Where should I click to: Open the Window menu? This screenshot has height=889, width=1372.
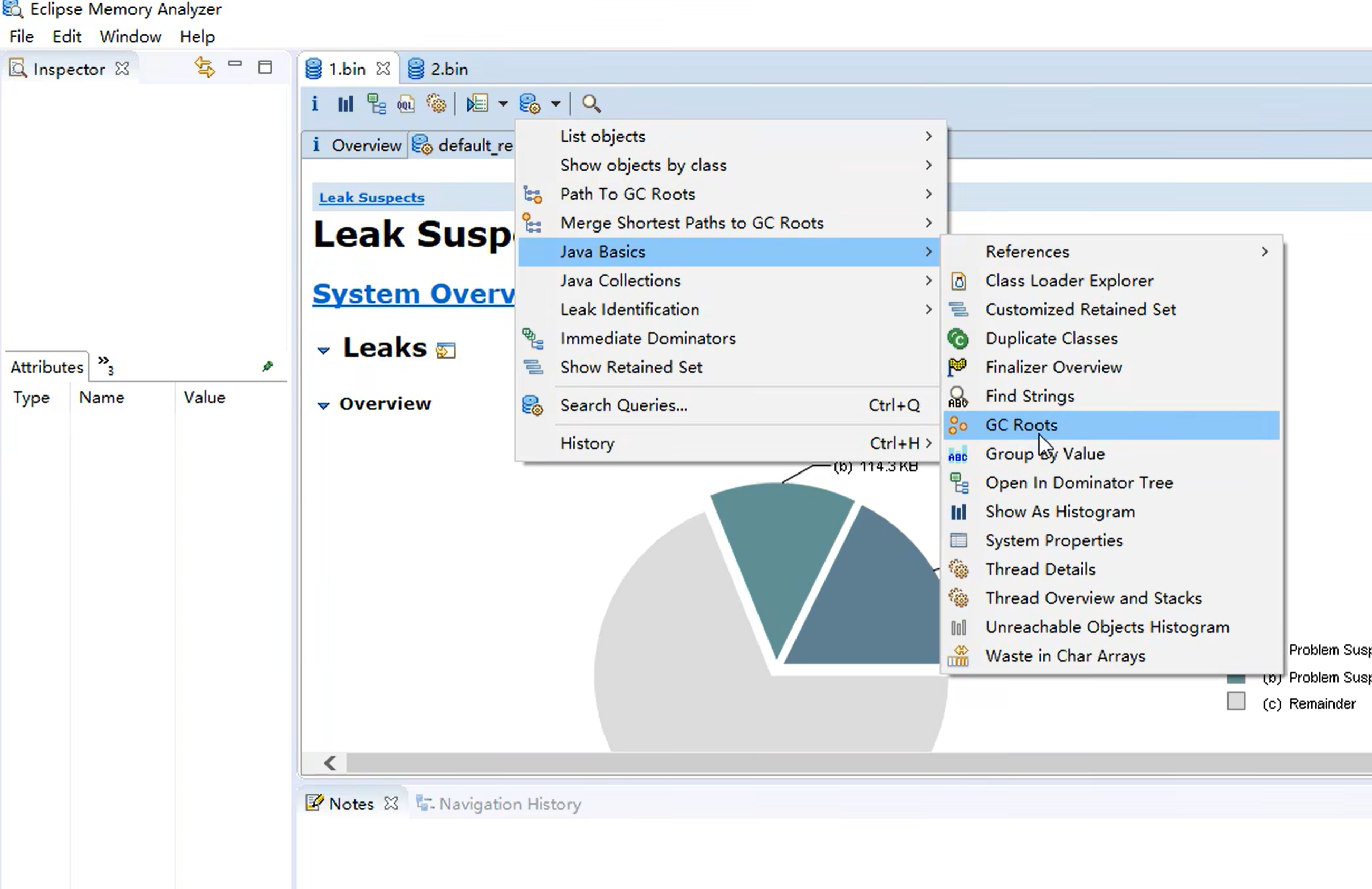[x=130, y=37]
